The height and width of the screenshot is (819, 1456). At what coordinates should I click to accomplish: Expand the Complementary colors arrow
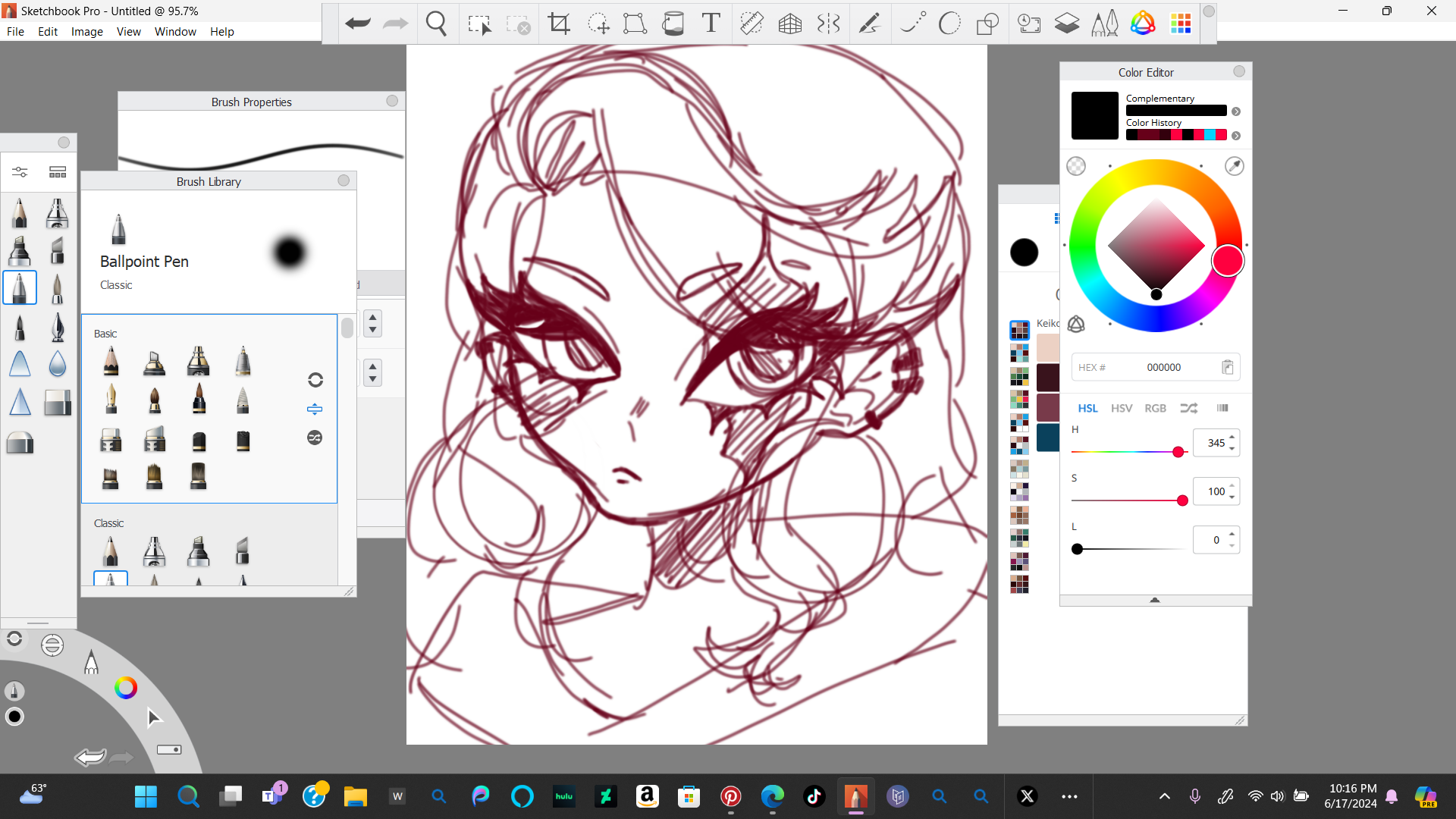click(x=1236, y=111)
